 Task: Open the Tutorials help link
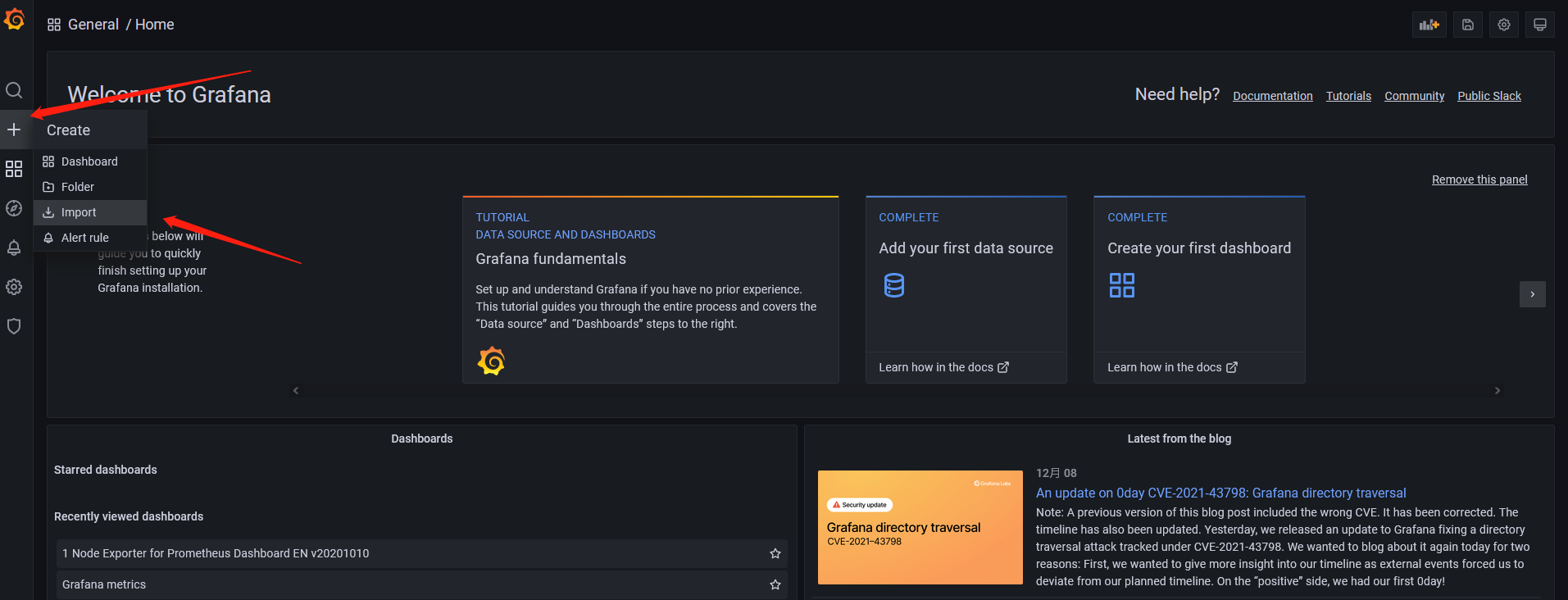[x=1348, y=96]
